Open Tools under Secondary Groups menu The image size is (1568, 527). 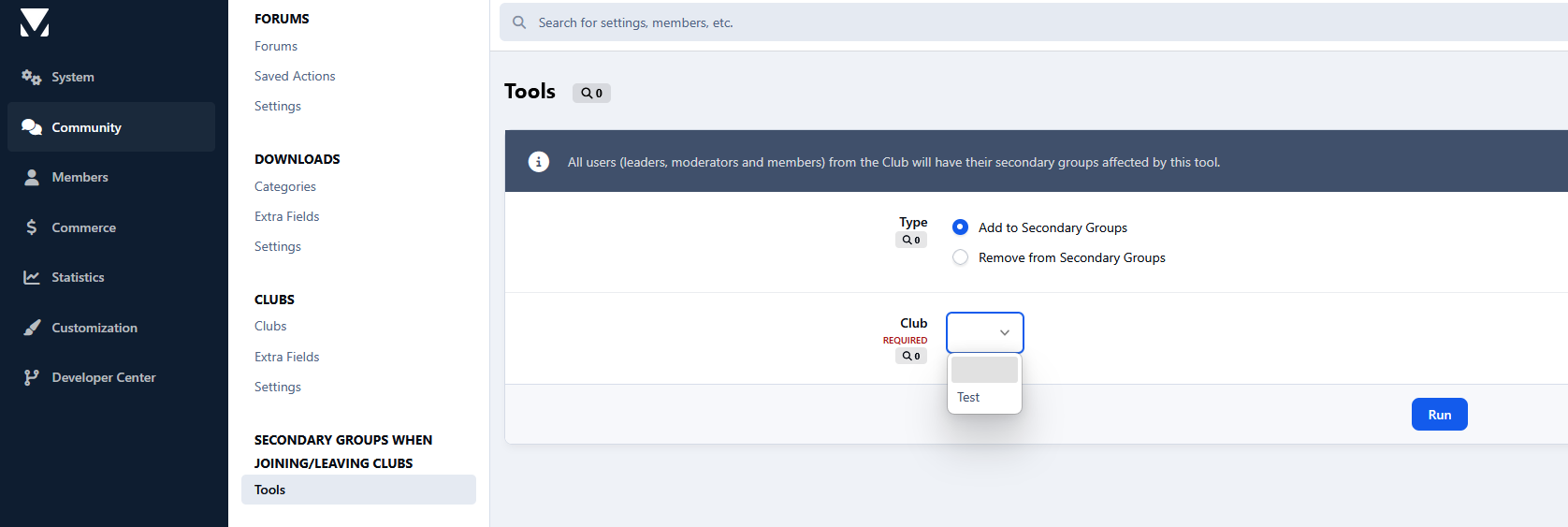click(x=270, y=490)
